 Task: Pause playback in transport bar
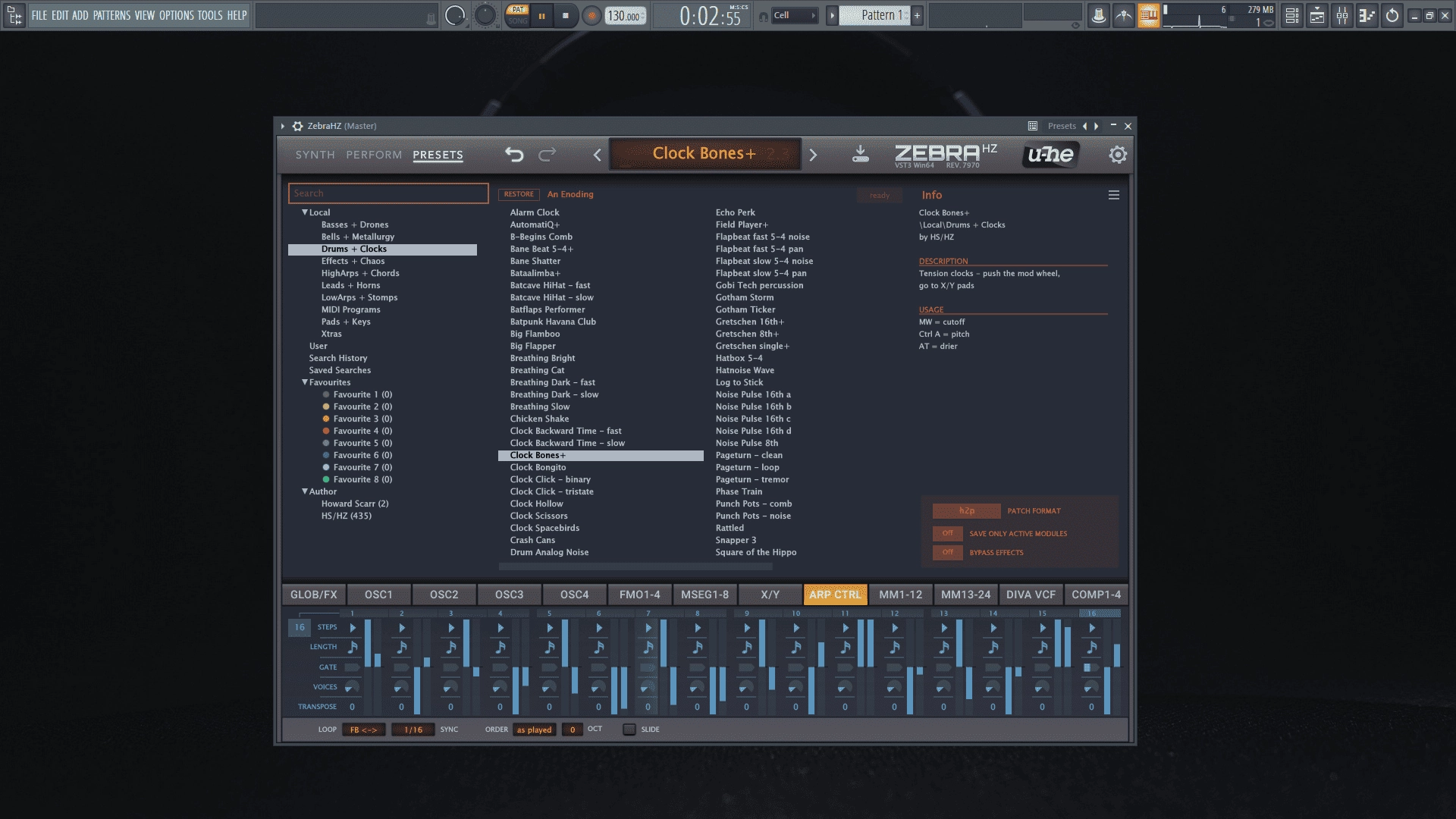tap(541, 16)
